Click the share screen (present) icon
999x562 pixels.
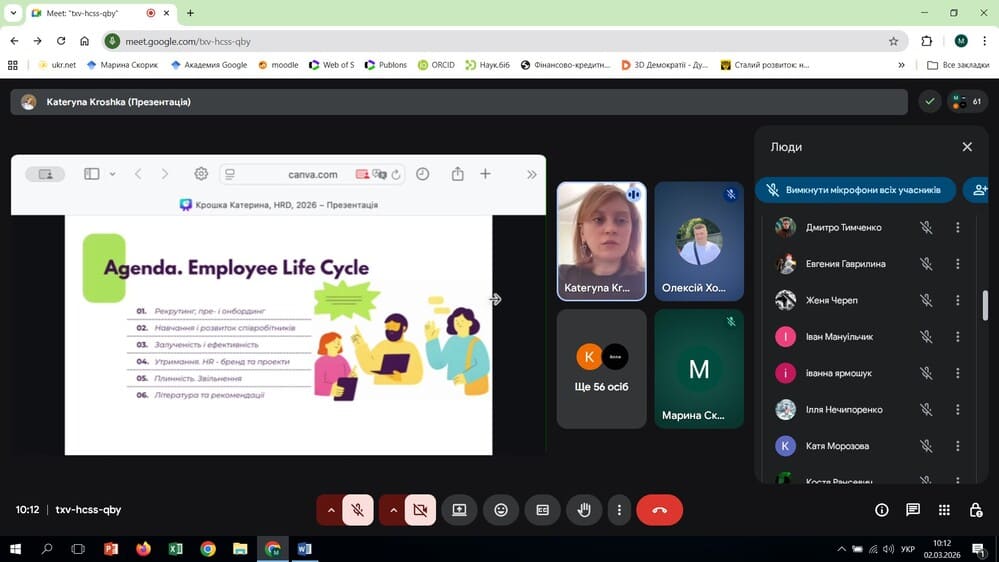pyautogui.click(x=459, y=510)
